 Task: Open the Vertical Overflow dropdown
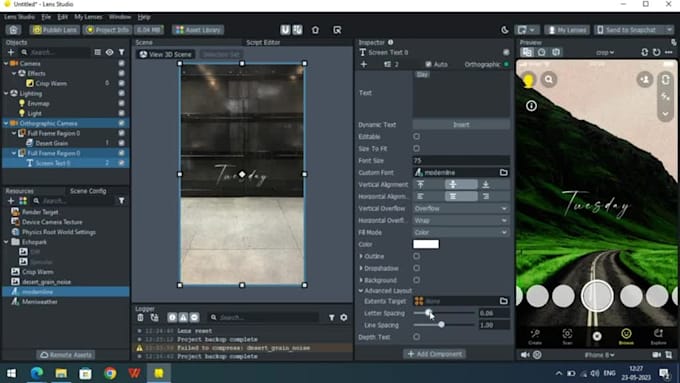[461, 209]
